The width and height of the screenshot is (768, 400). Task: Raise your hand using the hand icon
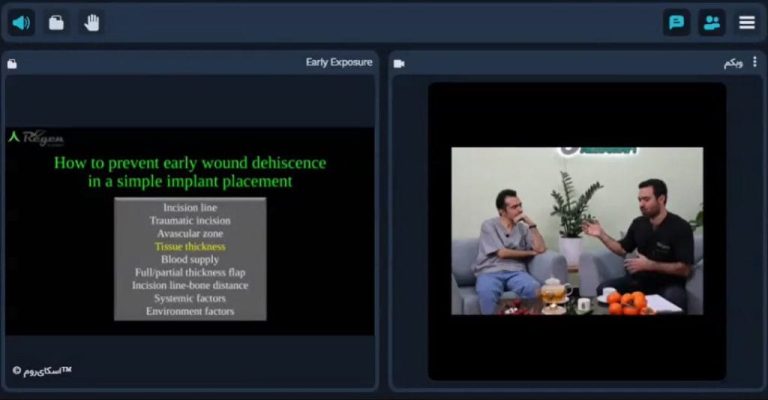91,22
